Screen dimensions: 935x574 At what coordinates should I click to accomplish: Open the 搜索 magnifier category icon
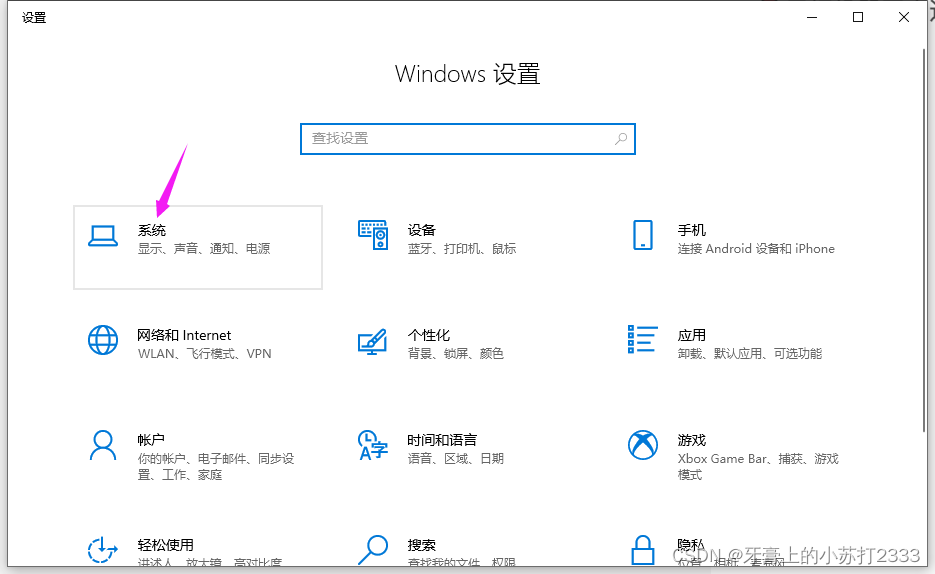[373, 550]
